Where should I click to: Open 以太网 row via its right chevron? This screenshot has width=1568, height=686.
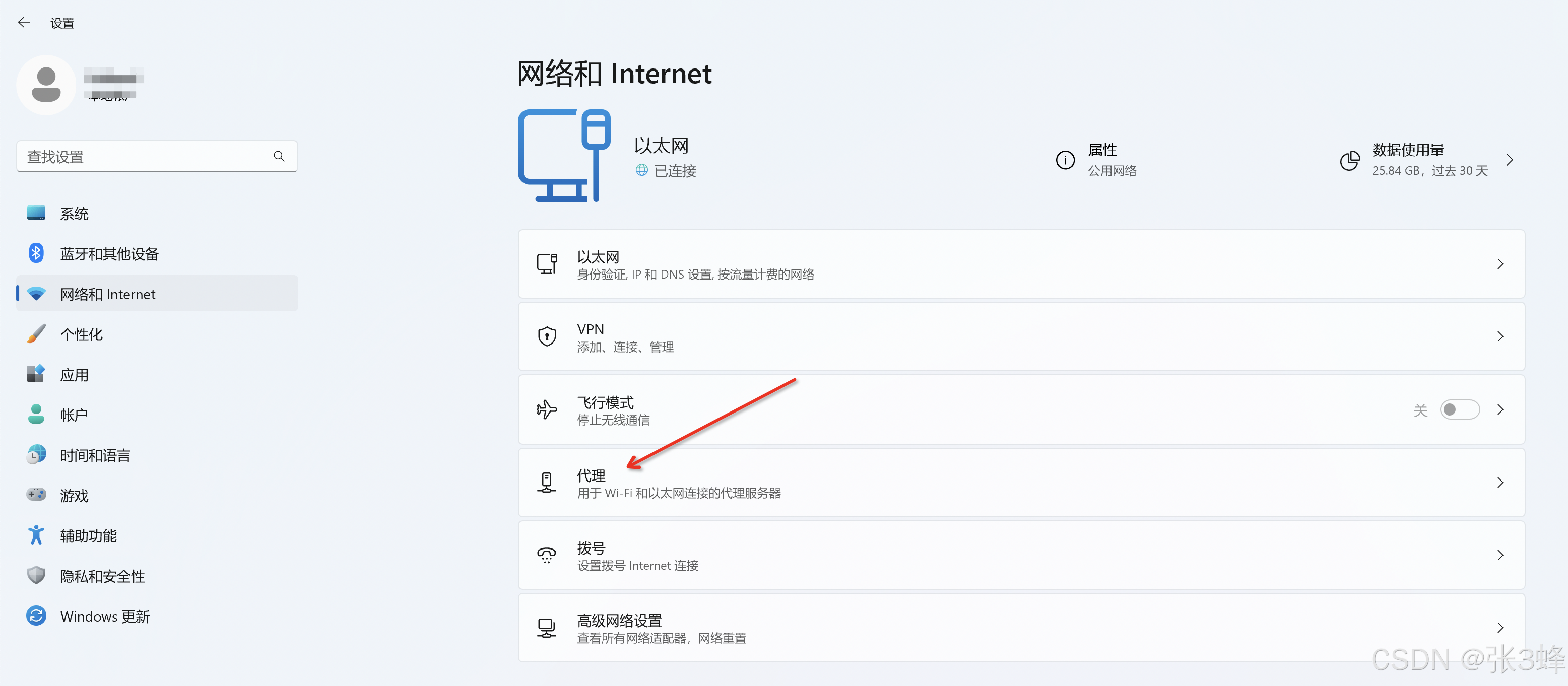tap(1500, 264)
